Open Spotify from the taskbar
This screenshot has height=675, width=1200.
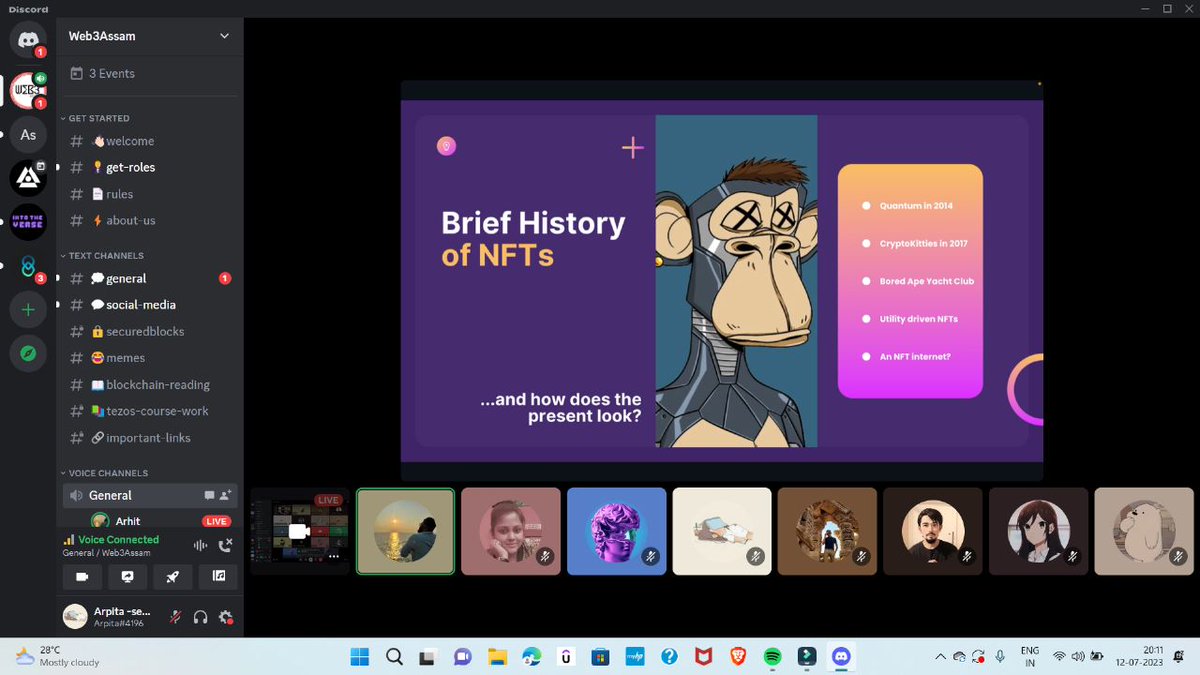coord(772,657)
